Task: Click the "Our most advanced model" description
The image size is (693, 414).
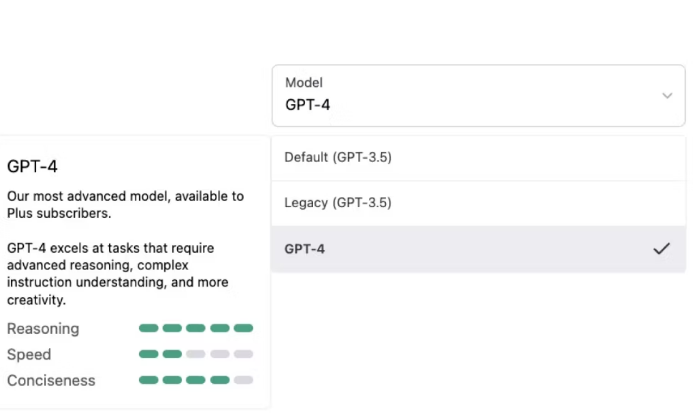Action: [125, 205]
